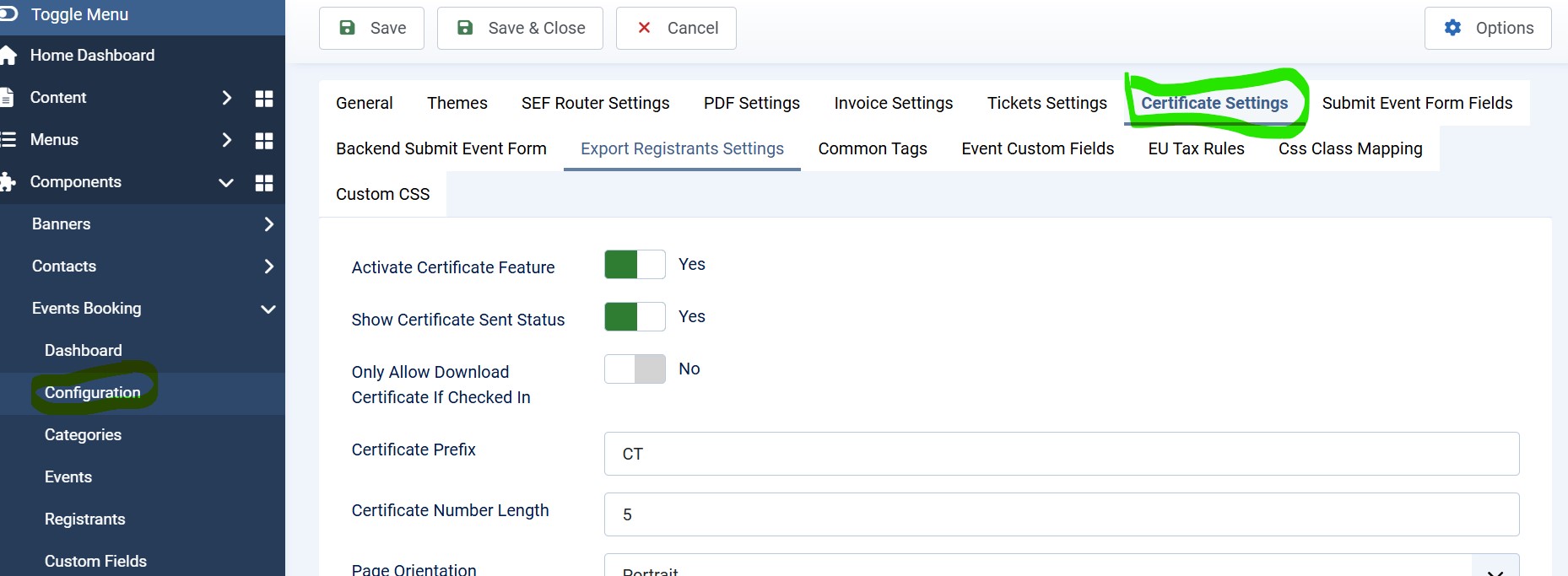Screen dimensions: 1568x576
Task: Turn off Show Certificate Sent Status
Action: click(x=635, y=317)
